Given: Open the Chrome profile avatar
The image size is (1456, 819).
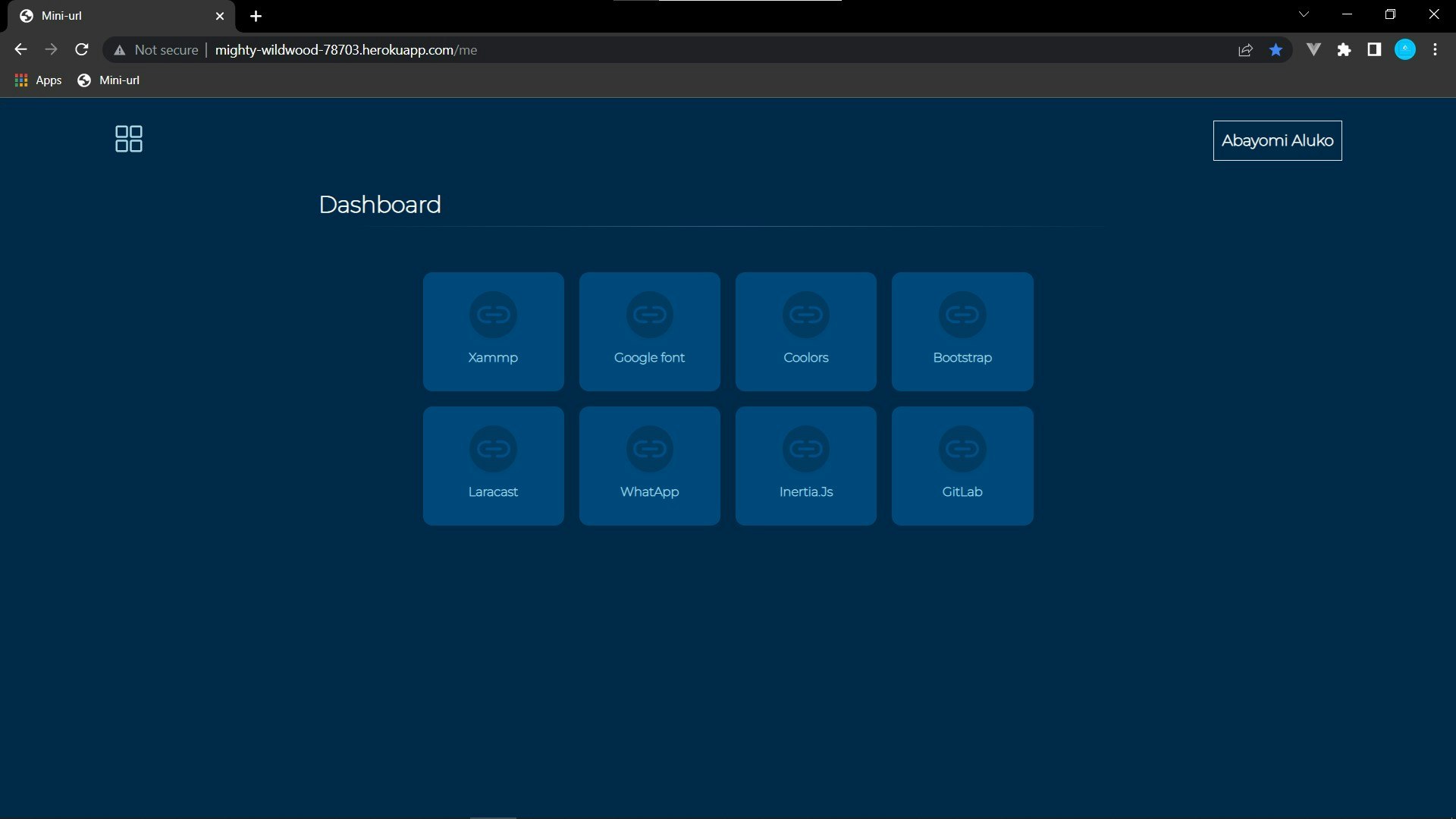Looking at the screenshot, I should (x=1405, y=49).
